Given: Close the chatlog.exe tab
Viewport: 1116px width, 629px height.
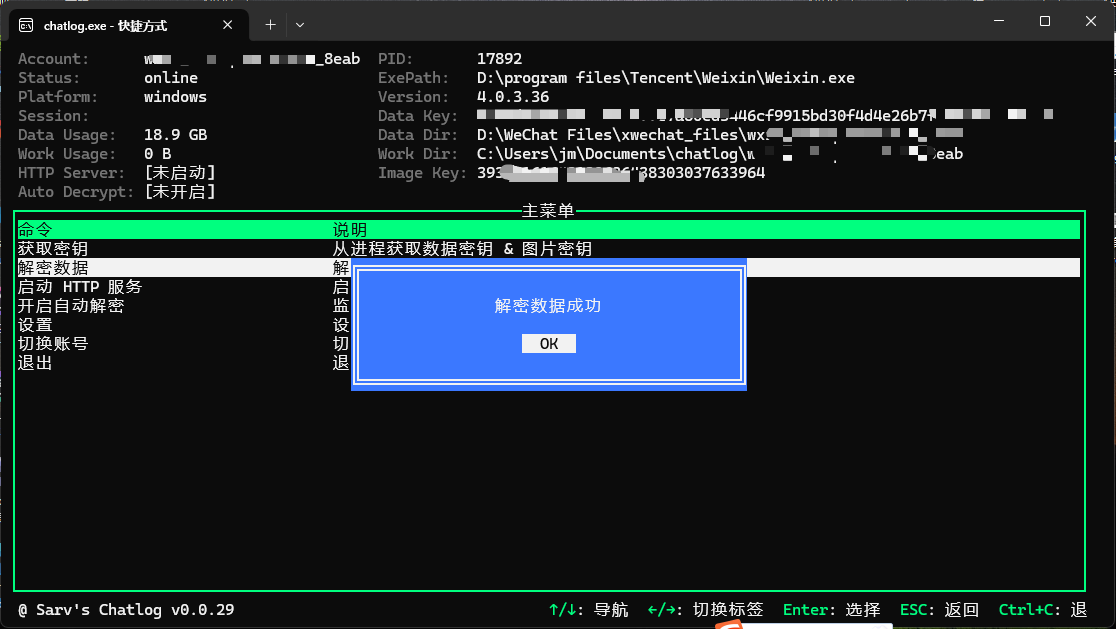Looking at the screenshot, I should (229, 25).
